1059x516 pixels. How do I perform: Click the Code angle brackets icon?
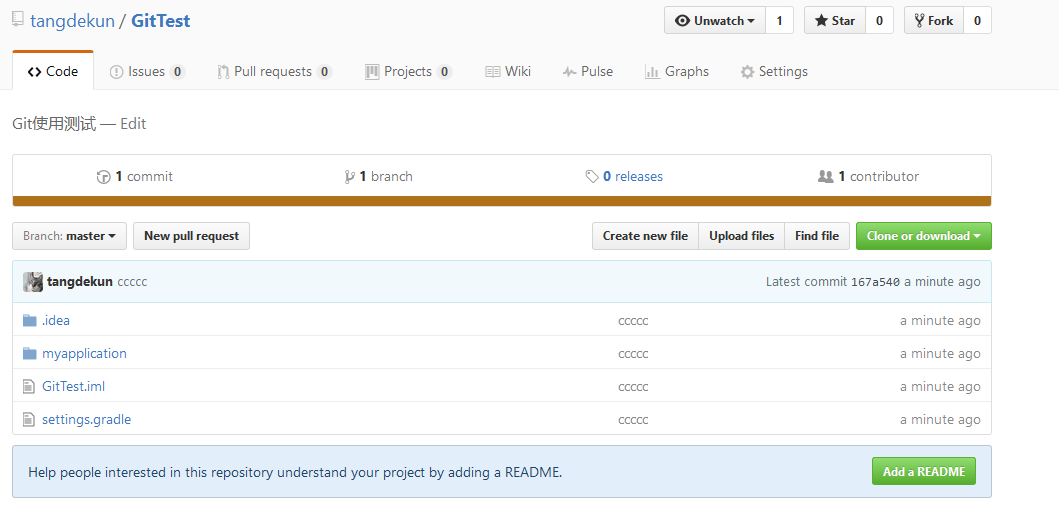pos(34,72)
